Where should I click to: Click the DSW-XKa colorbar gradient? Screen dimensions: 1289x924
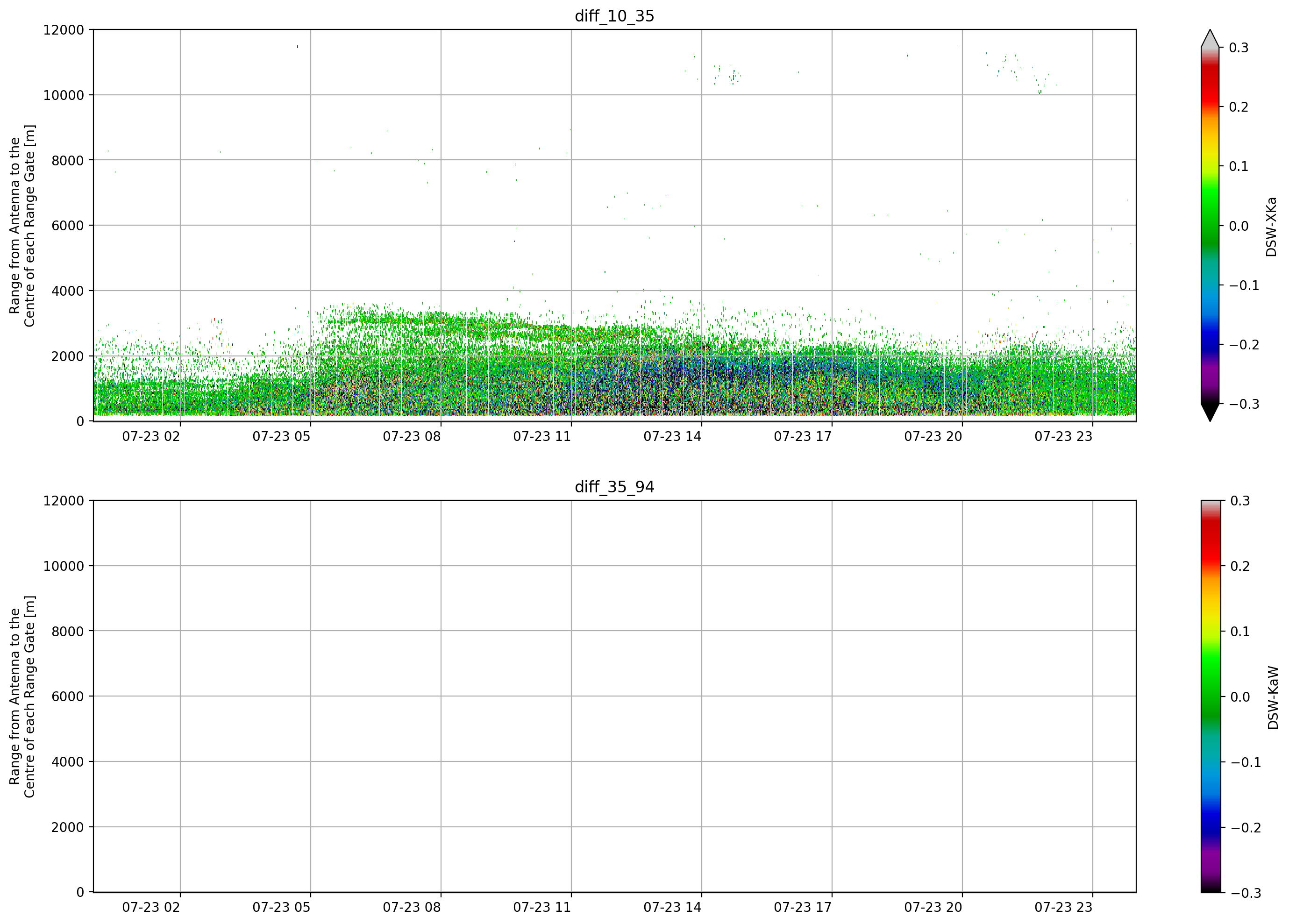(1210, 226)
